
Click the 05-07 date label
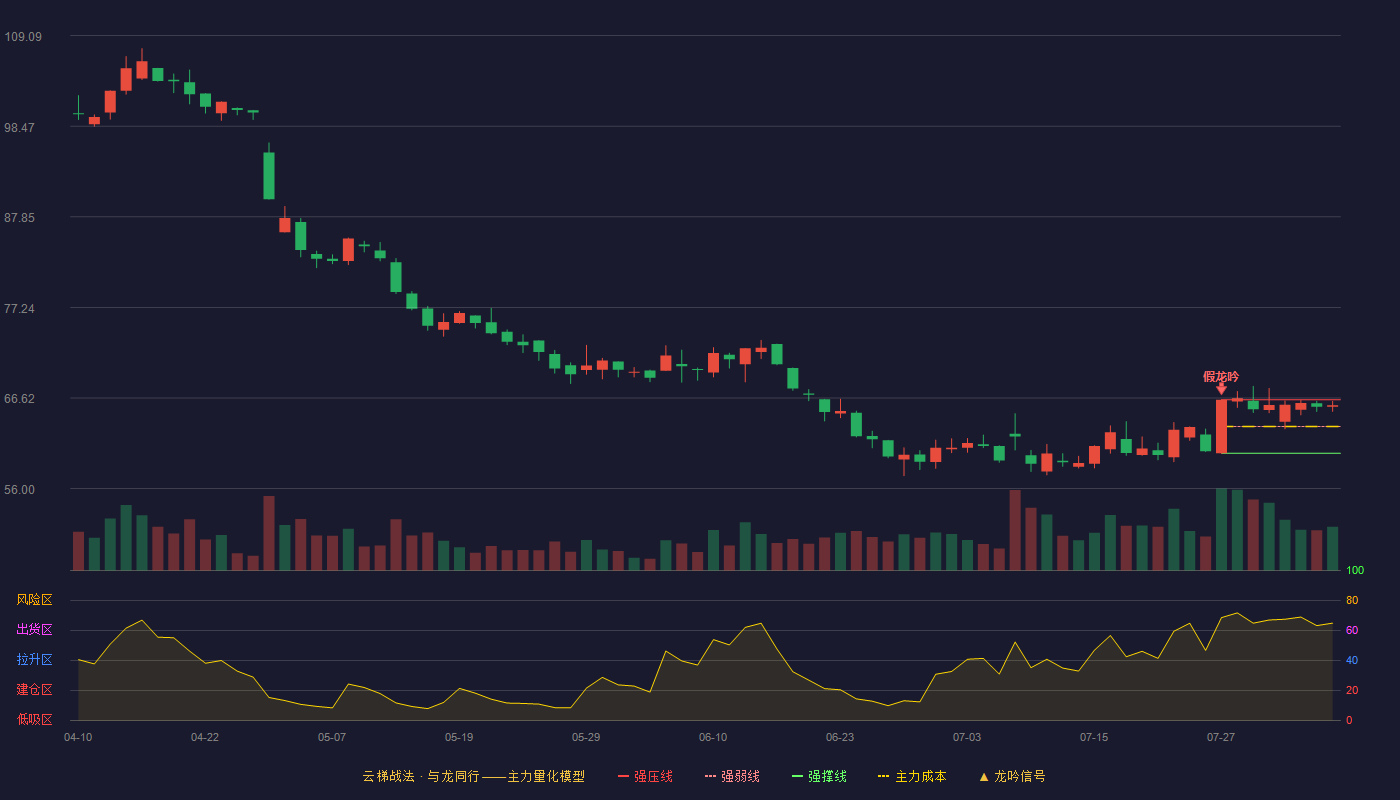click(x=332, y=737)
